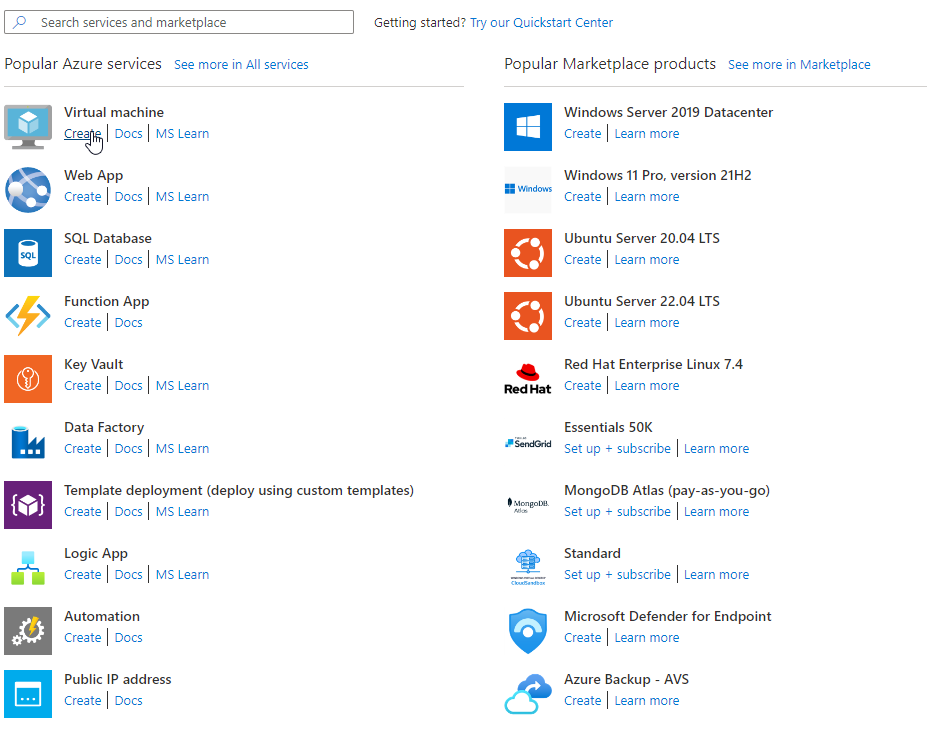Click the MongoDB Atlas logo
This screenshot has width=927, height=743.
[528, 505]
